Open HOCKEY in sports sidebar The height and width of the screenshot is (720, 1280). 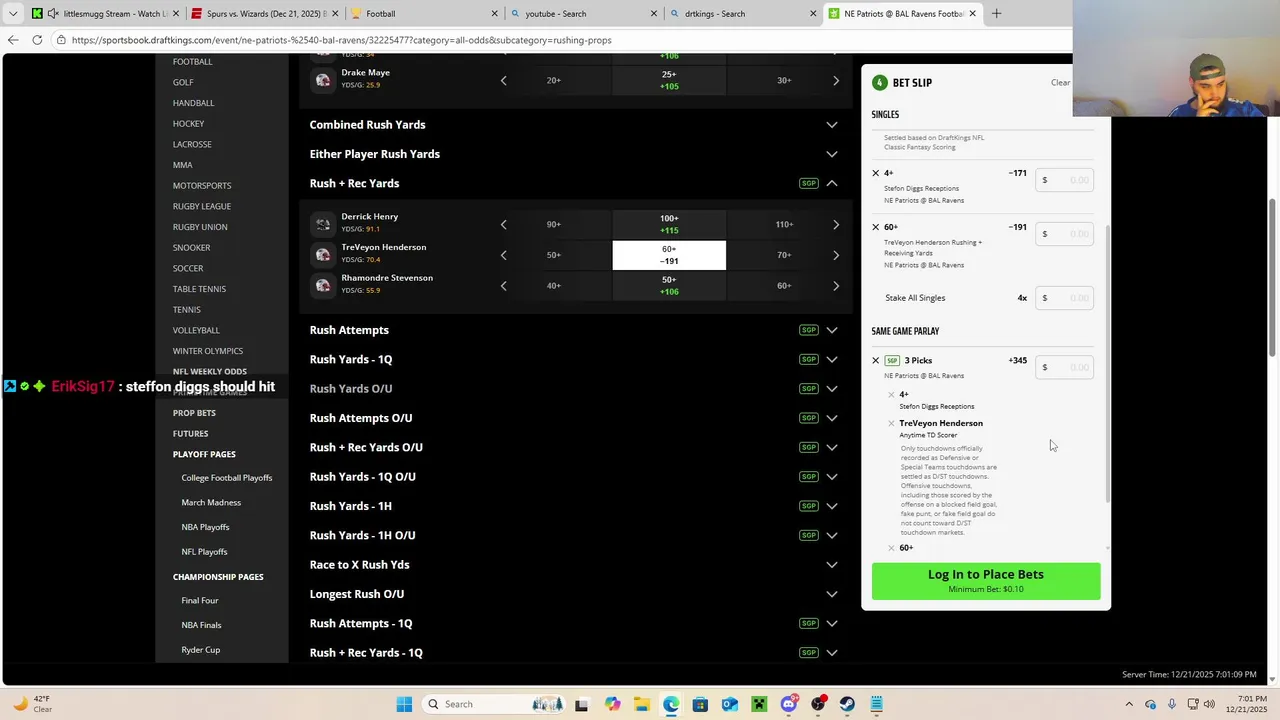188,124
